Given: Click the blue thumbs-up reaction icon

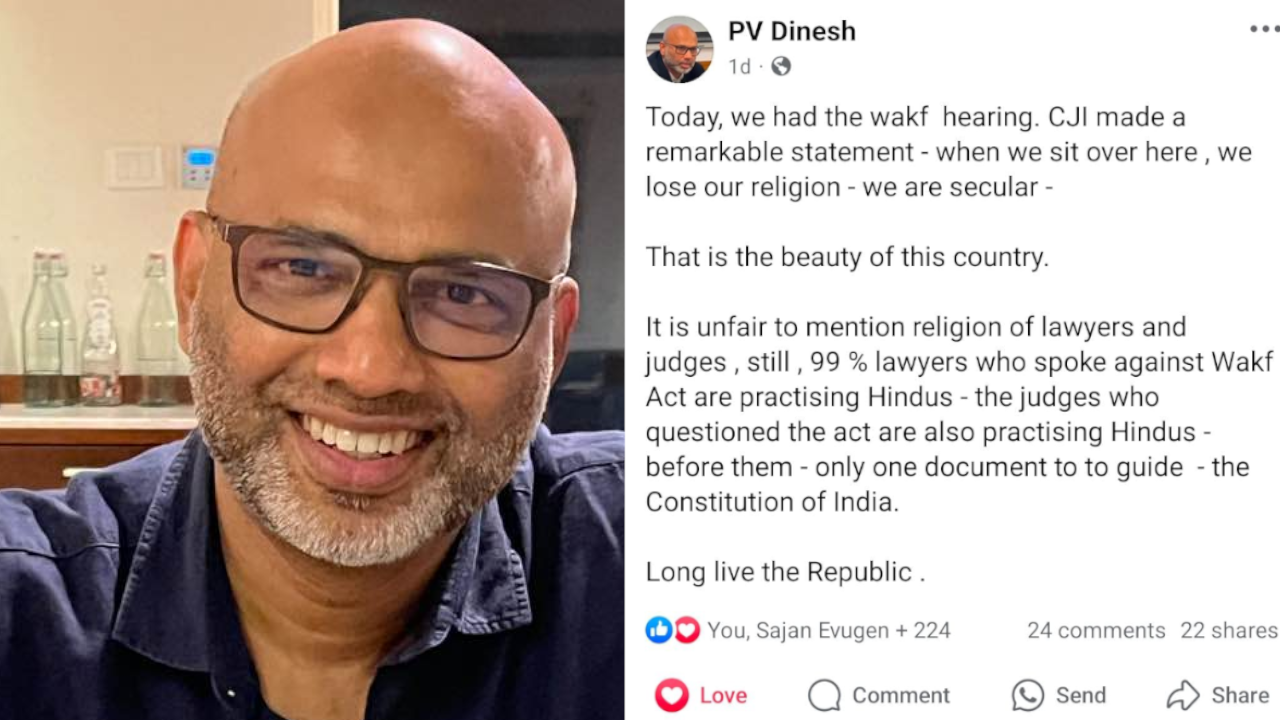Looking at the screenshot, I should click(659, 630).
